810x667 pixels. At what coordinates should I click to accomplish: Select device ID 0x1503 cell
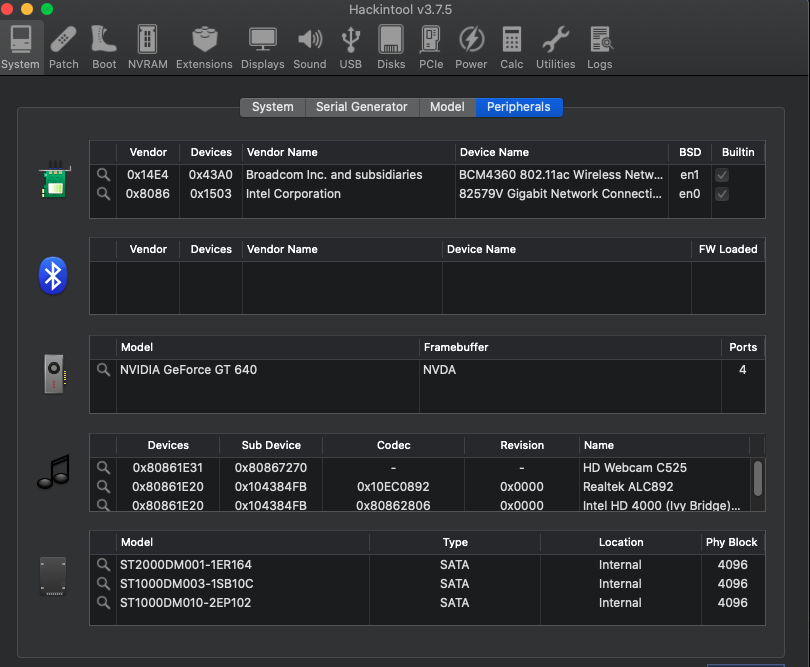tap(211, 194)
